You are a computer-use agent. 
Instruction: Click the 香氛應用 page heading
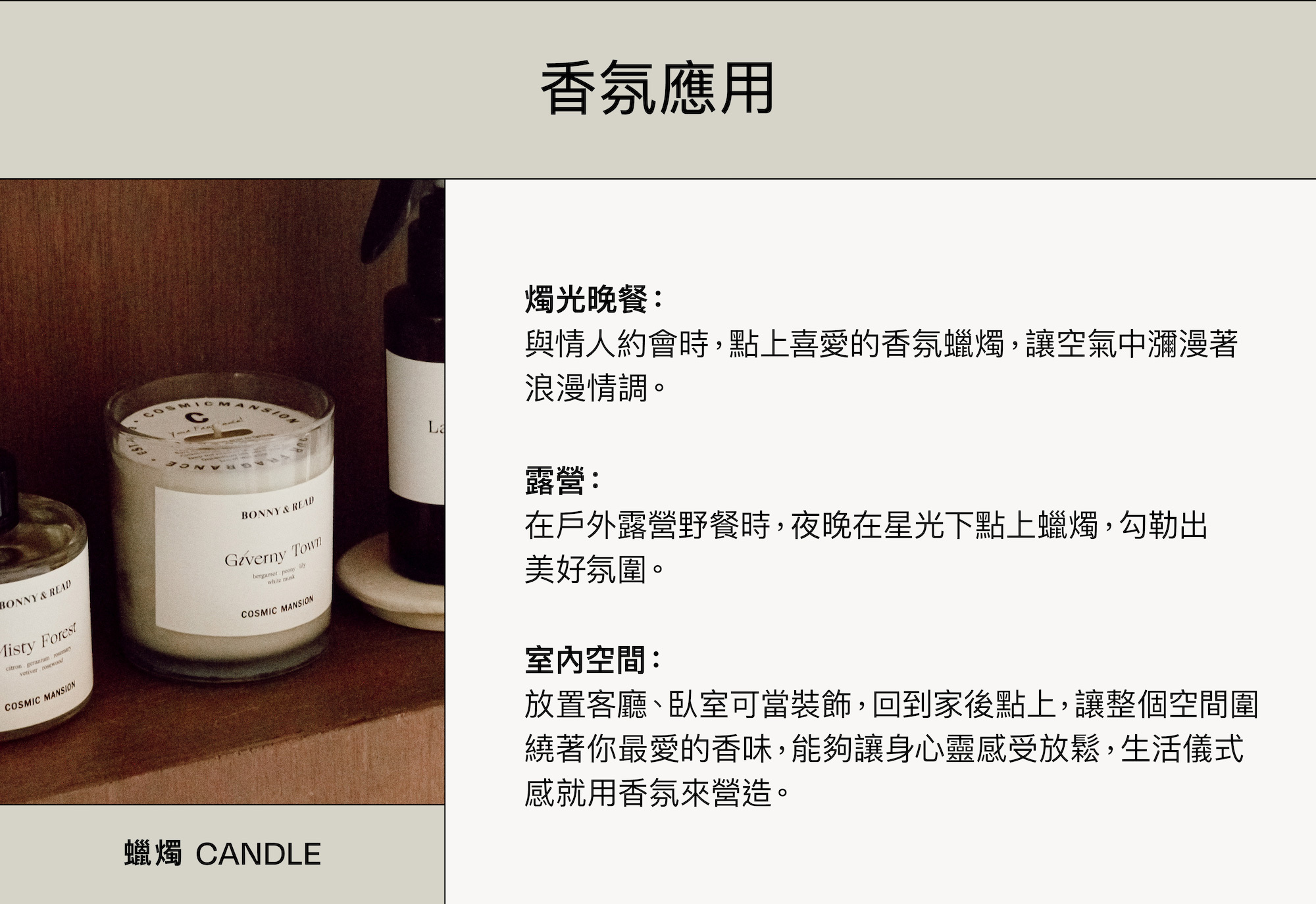tap(657, 89)
